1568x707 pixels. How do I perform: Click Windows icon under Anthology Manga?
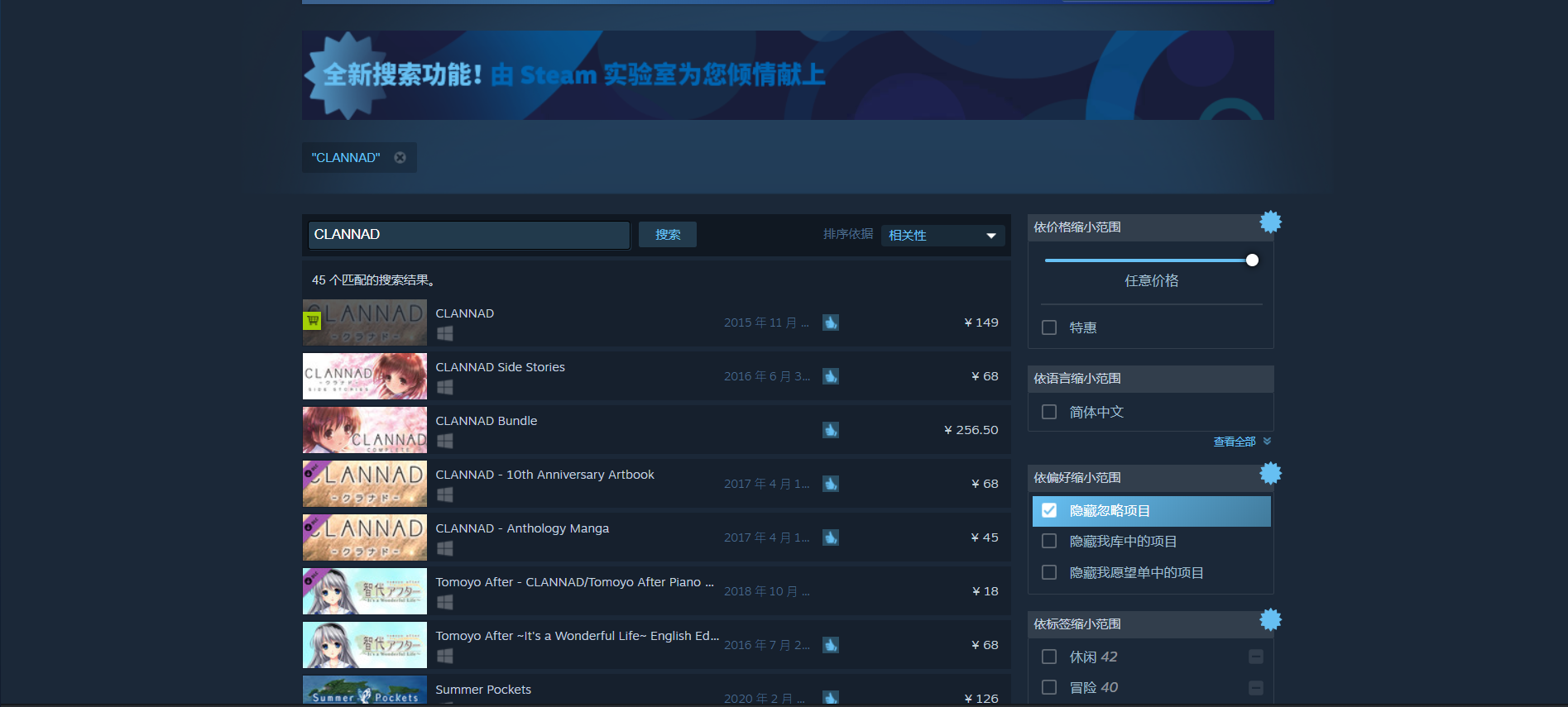pyautogui.click(x=444, y=548)
